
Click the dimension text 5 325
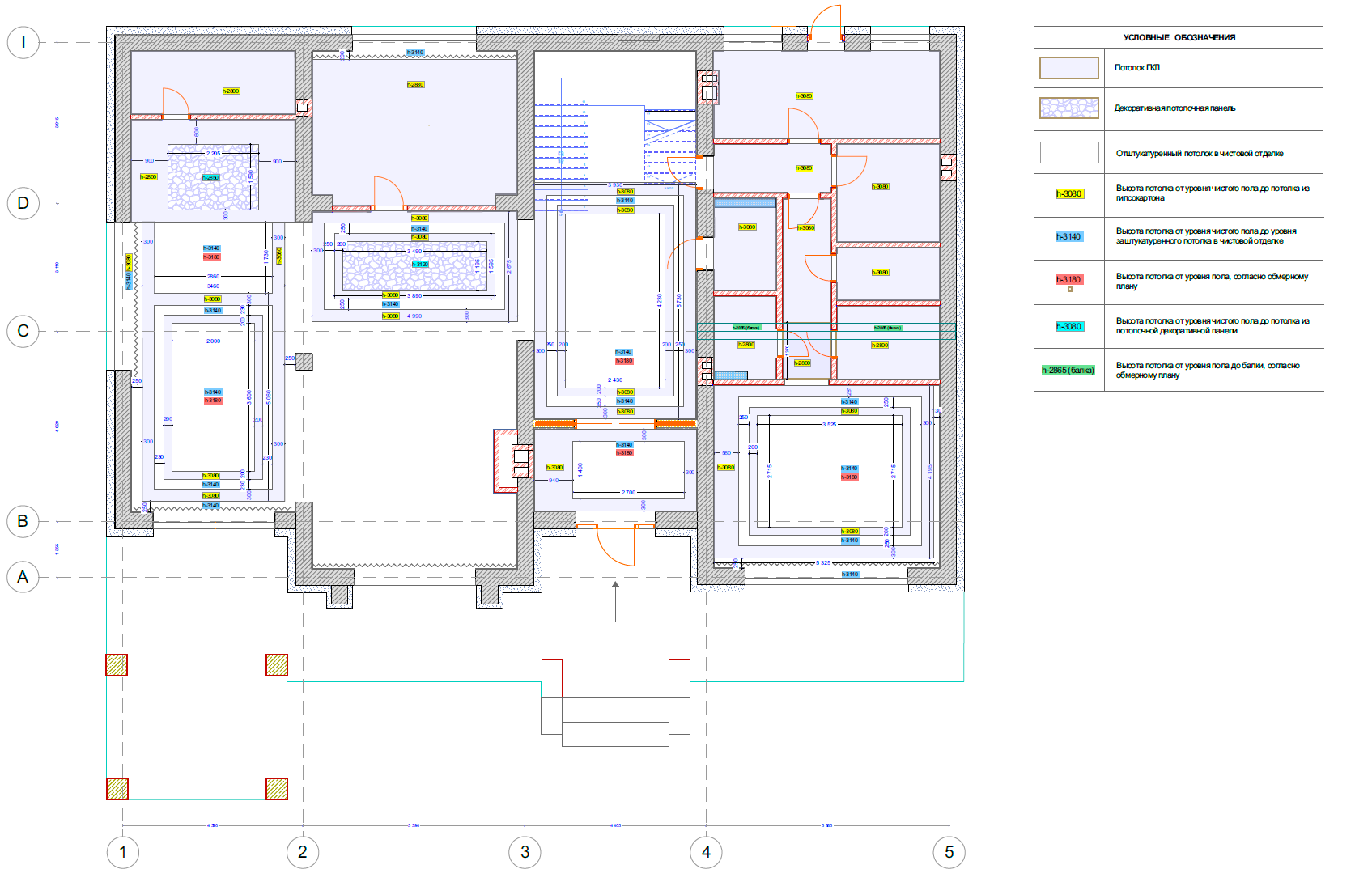[823, 563]
